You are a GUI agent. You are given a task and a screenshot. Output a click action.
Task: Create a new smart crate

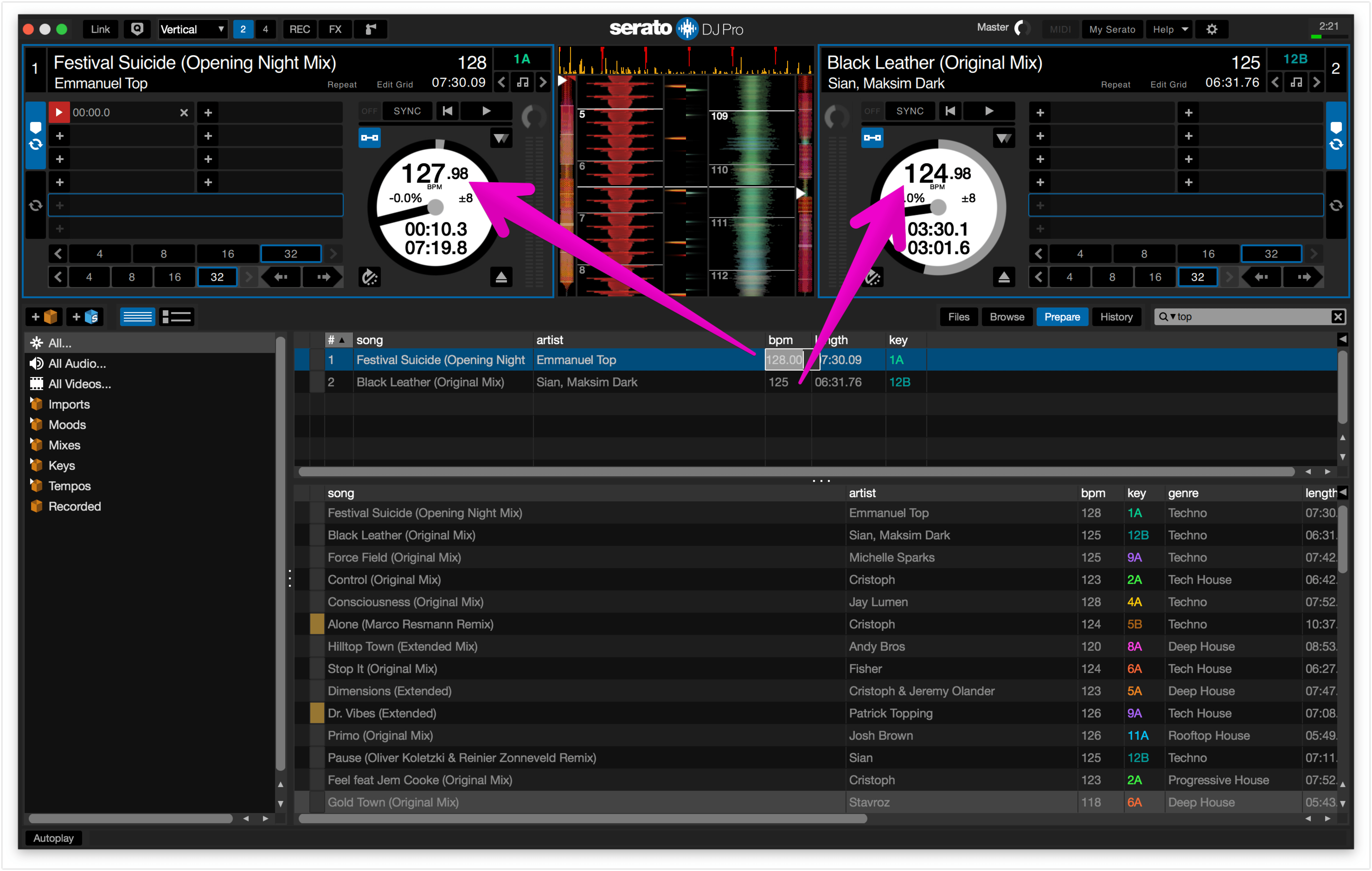coord(84,317)
